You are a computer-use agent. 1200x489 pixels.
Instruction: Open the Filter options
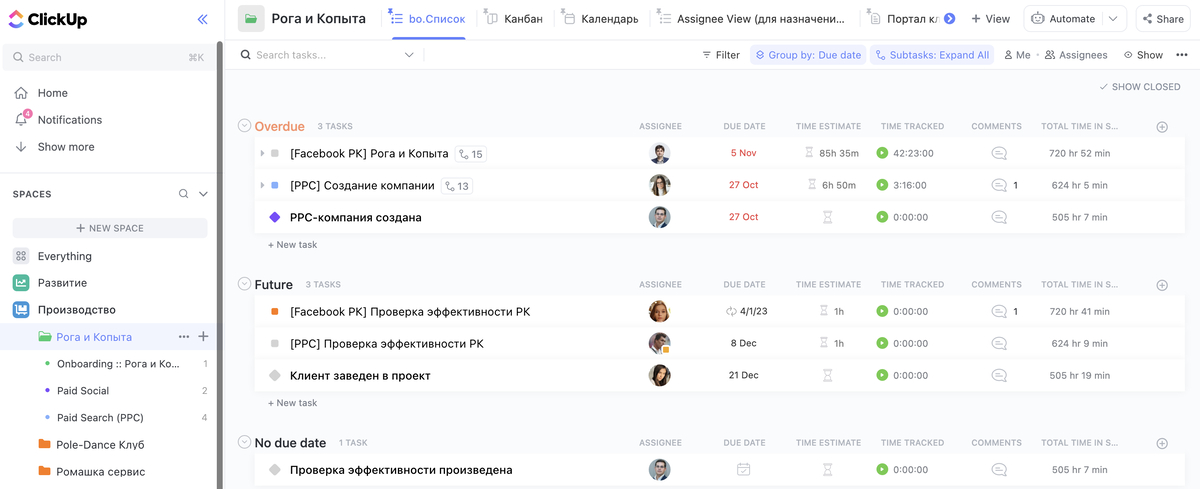721,55
